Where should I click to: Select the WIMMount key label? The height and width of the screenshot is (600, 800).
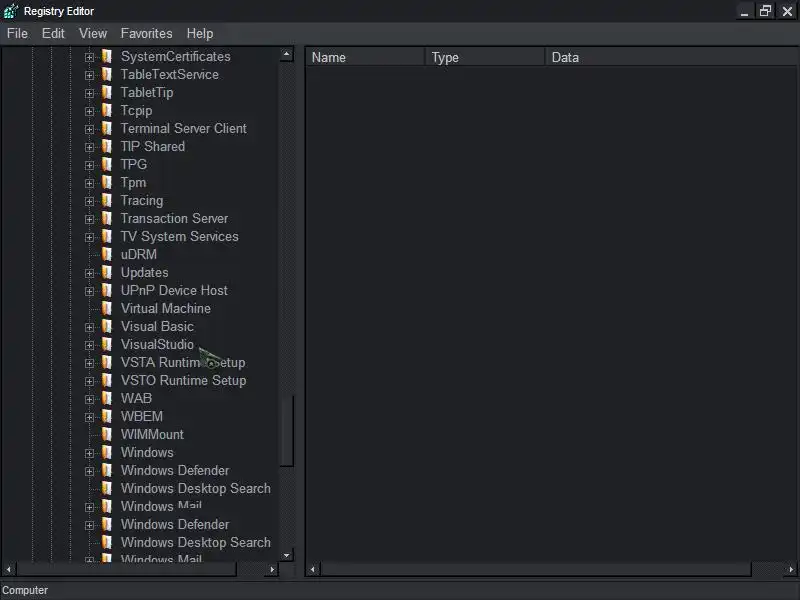click(152, 435)
